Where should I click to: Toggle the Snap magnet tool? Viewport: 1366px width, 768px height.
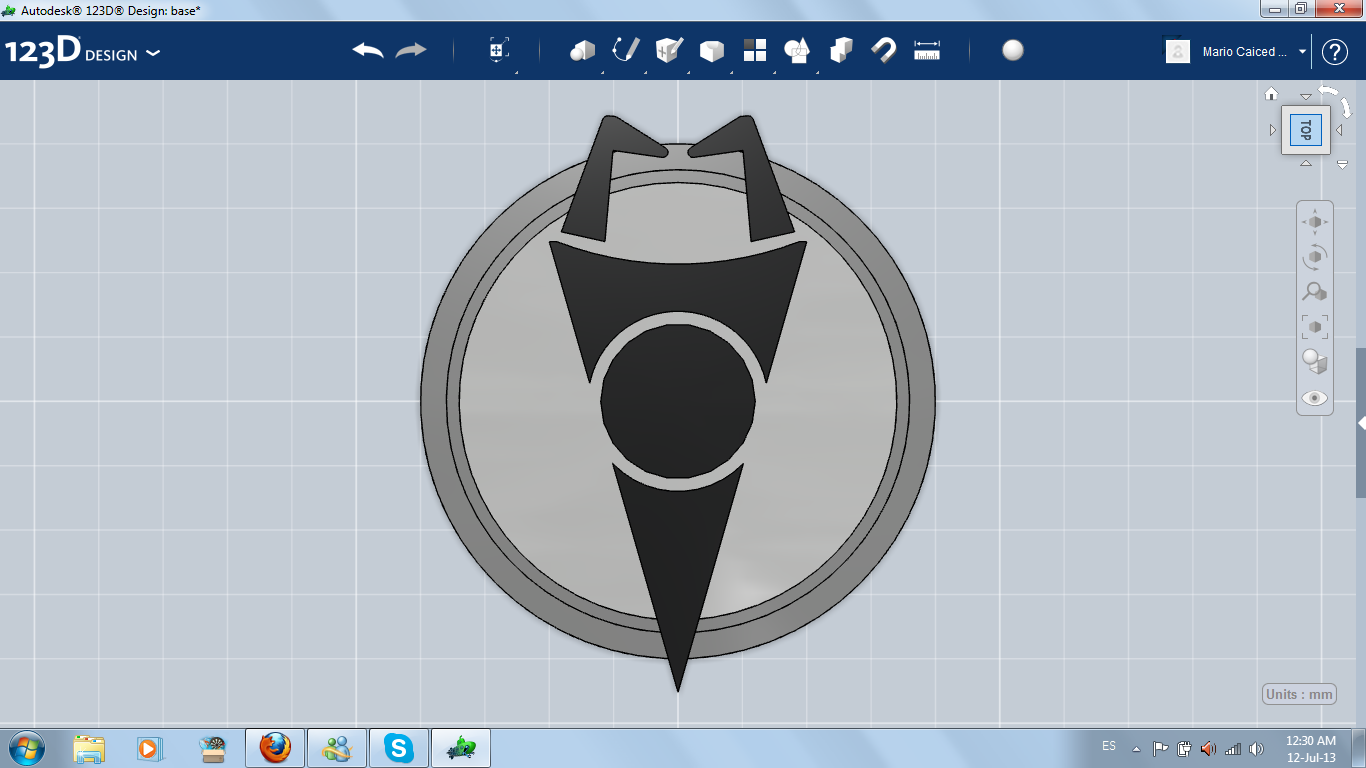pyautogui.click(x=884, y=50)
